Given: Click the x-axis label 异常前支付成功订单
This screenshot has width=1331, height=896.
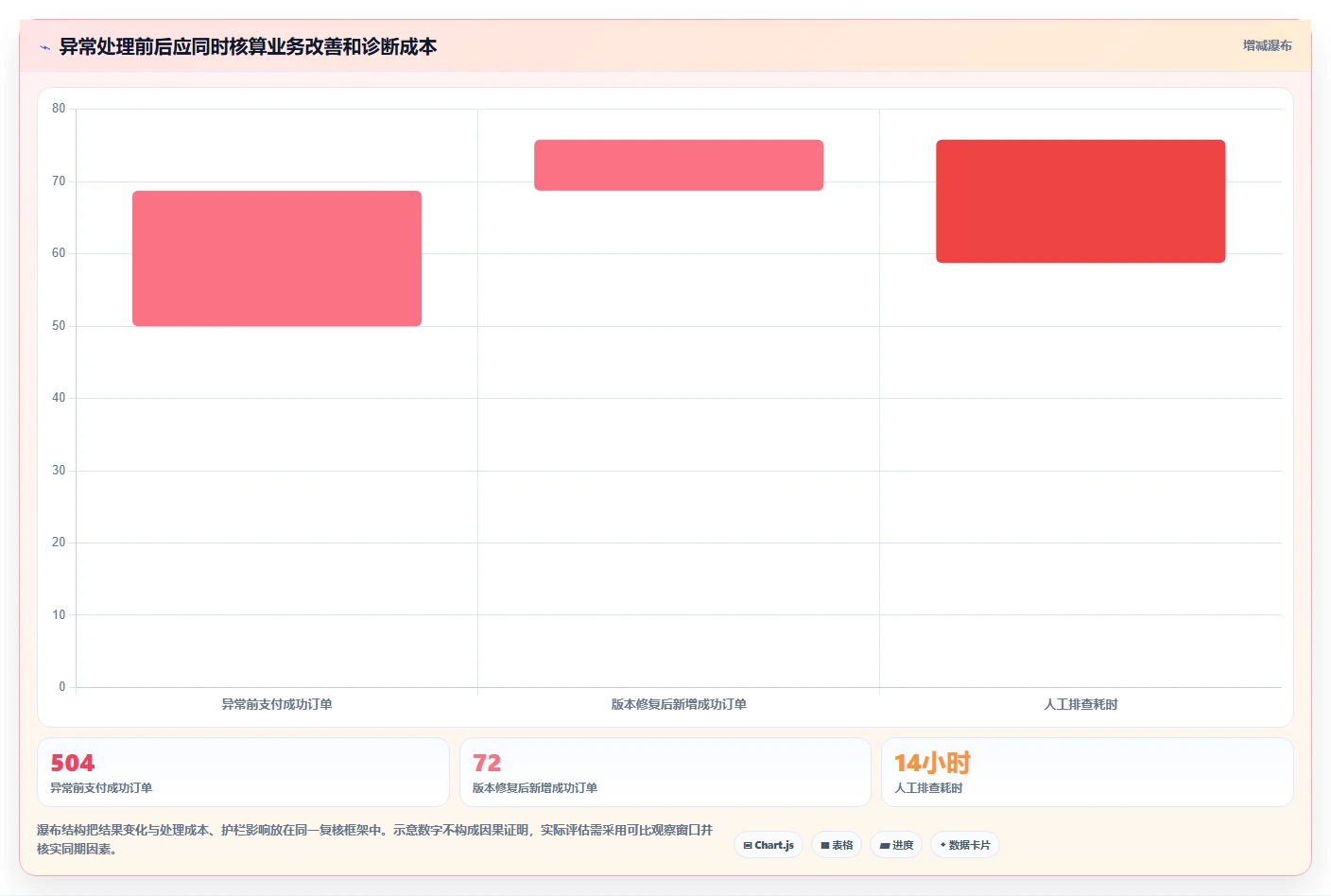Looking at the screenshot, I should [277, 704].
